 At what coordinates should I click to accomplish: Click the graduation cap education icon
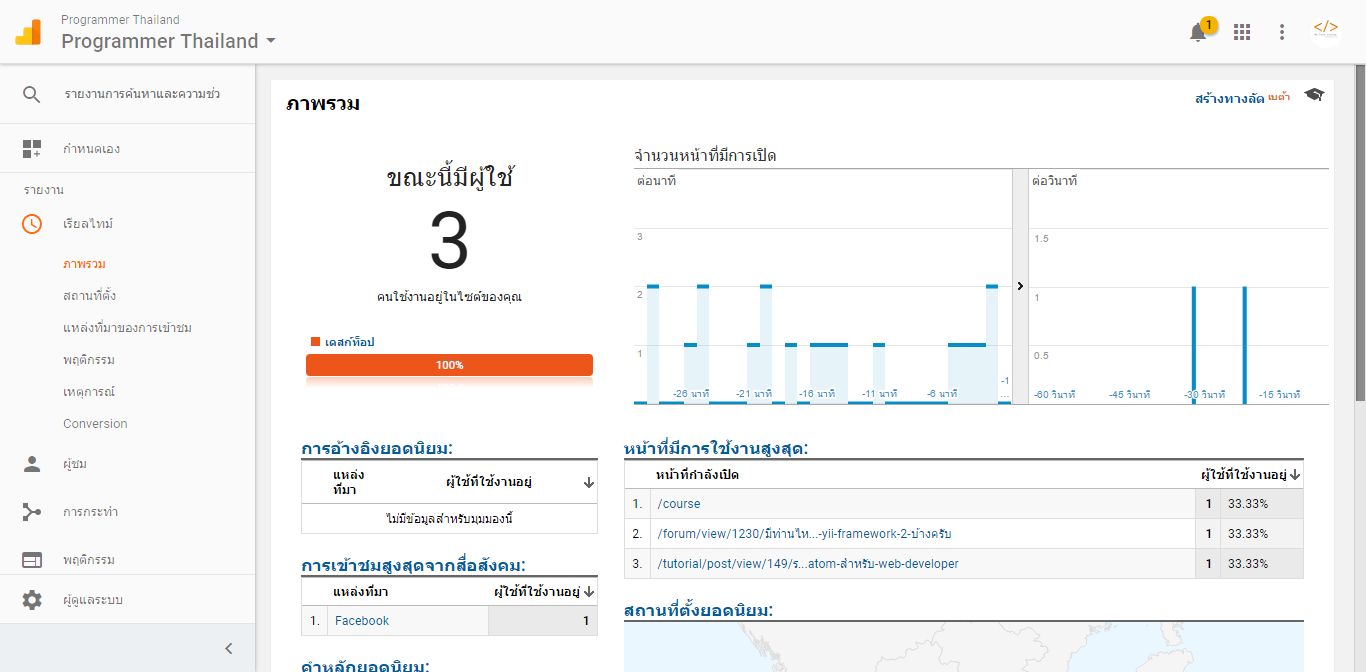point(1314,95)
